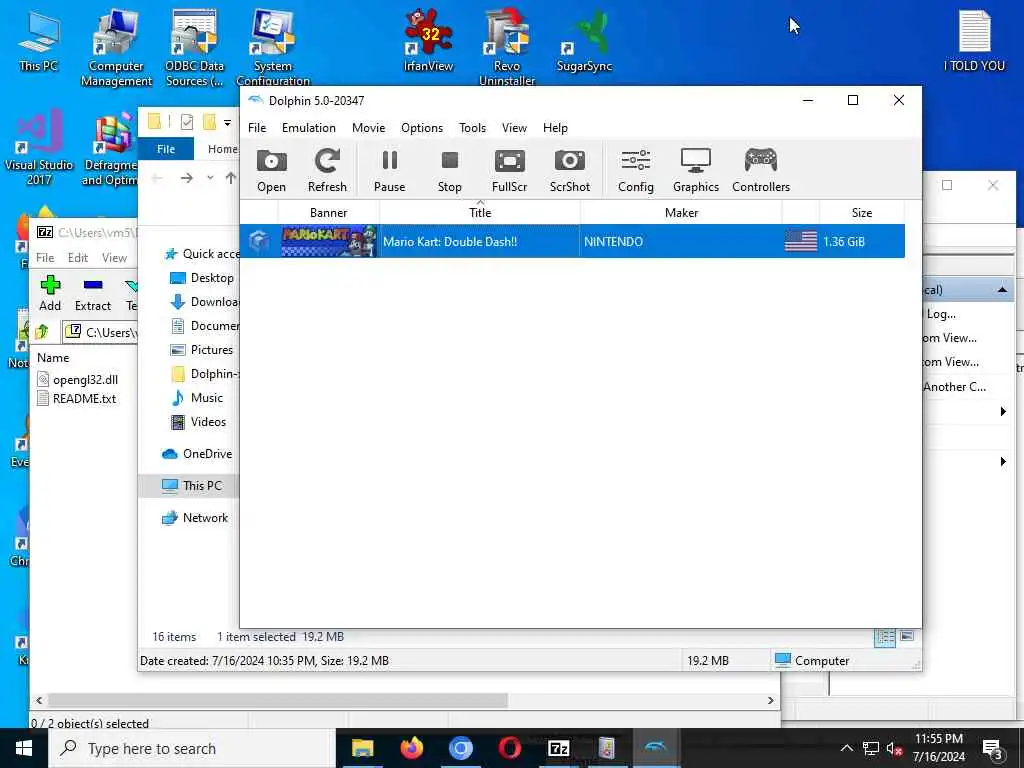Open the Options menu in Dolphin
The height and width of the screenshot is (768, 1024).
pos(422,128)
